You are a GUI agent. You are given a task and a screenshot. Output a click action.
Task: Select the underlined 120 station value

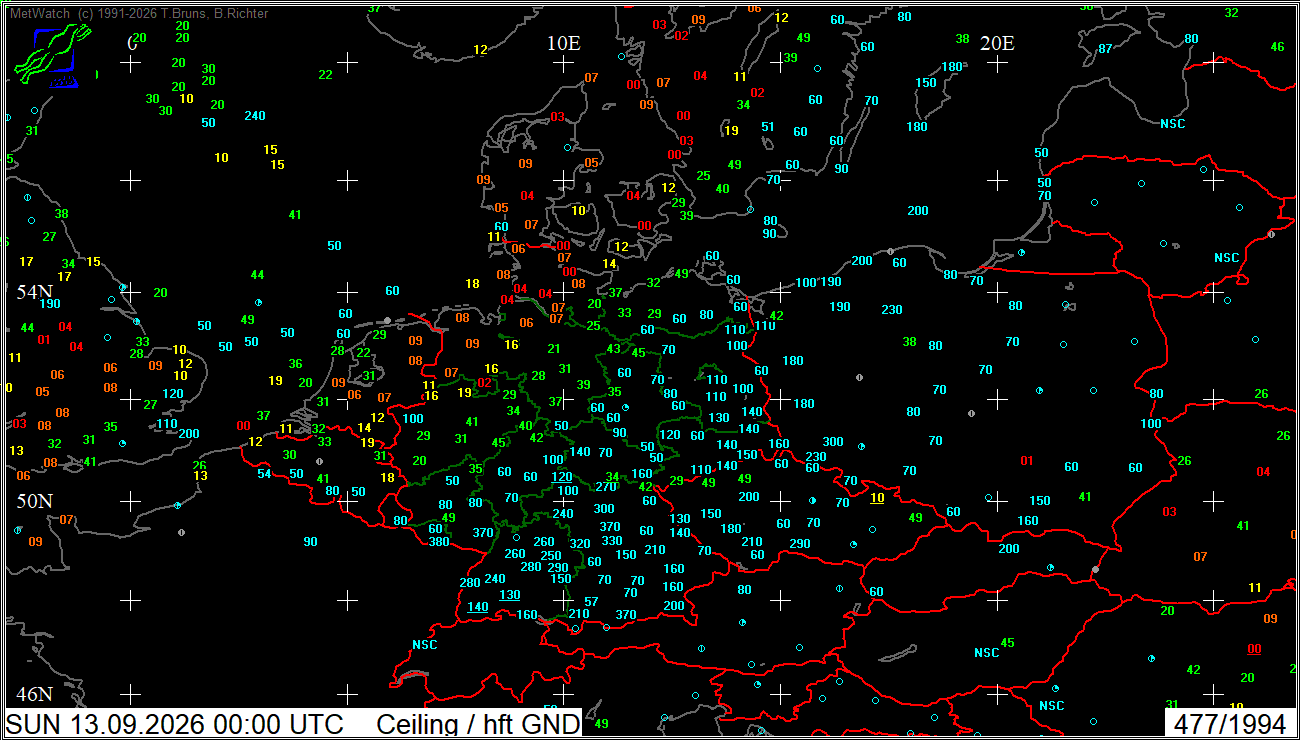point(562,477)
